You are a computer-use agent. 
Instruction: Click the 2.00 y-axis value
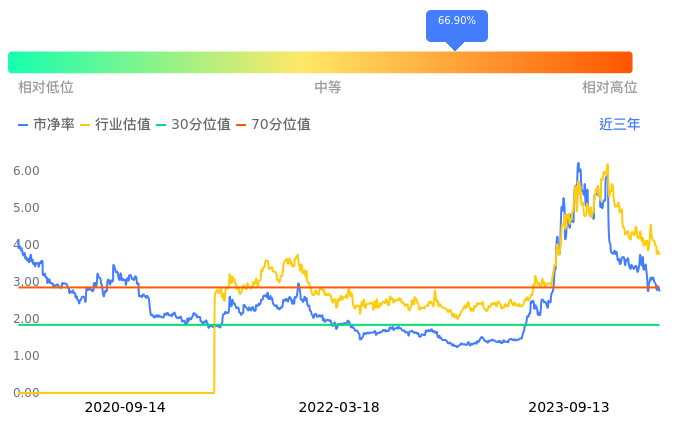pos(26,319)
